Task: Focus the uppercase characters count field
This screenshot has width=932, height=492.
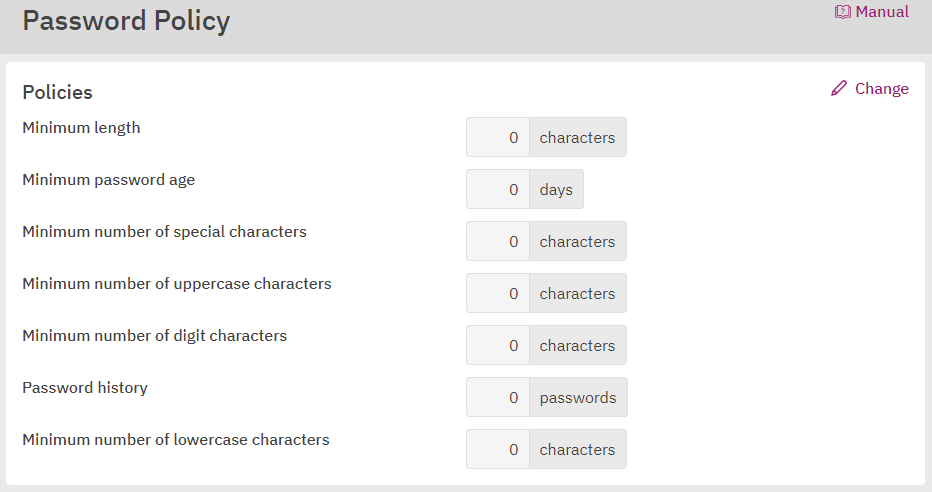Action: coord(498,294)
